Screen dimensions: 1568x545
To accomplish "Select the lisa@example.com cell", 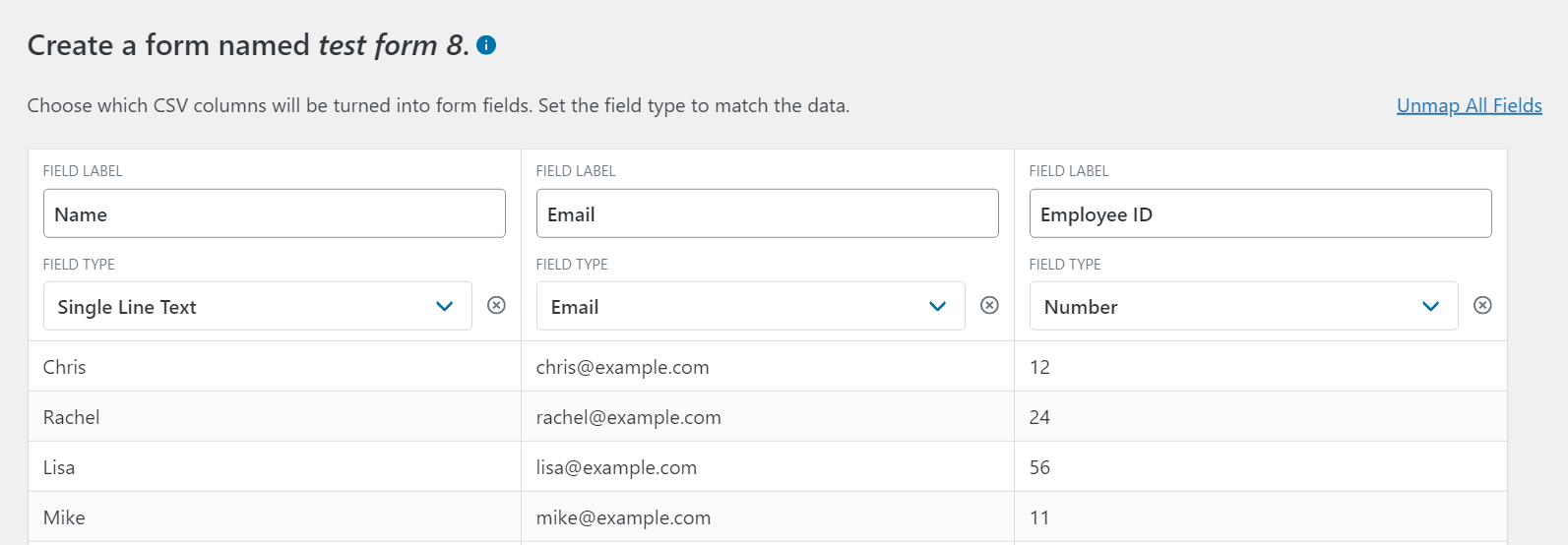I will click(616, 467).
